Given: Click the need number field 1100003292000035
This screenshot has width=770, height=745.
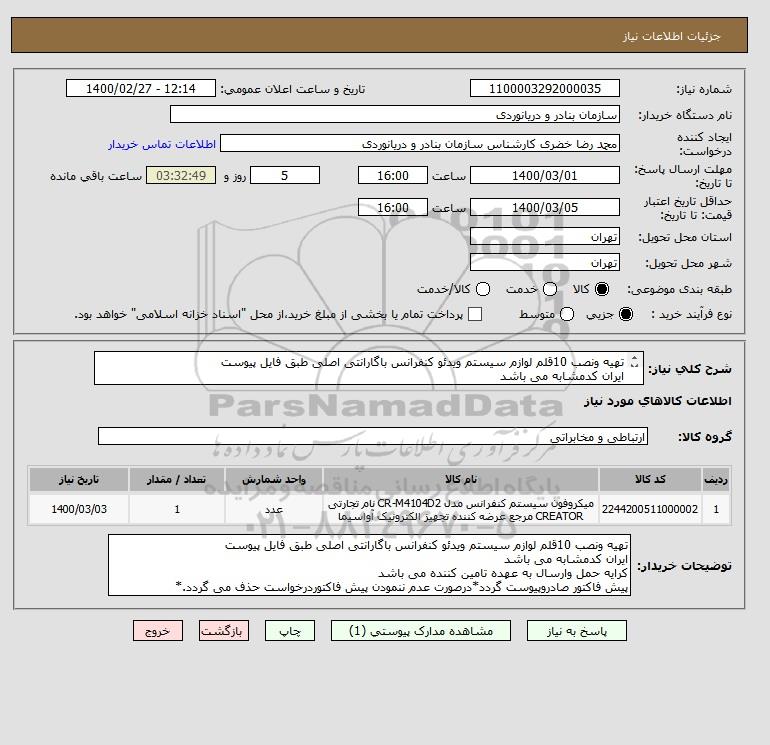Looking at the screenshot, I should [x=545, y=88].
